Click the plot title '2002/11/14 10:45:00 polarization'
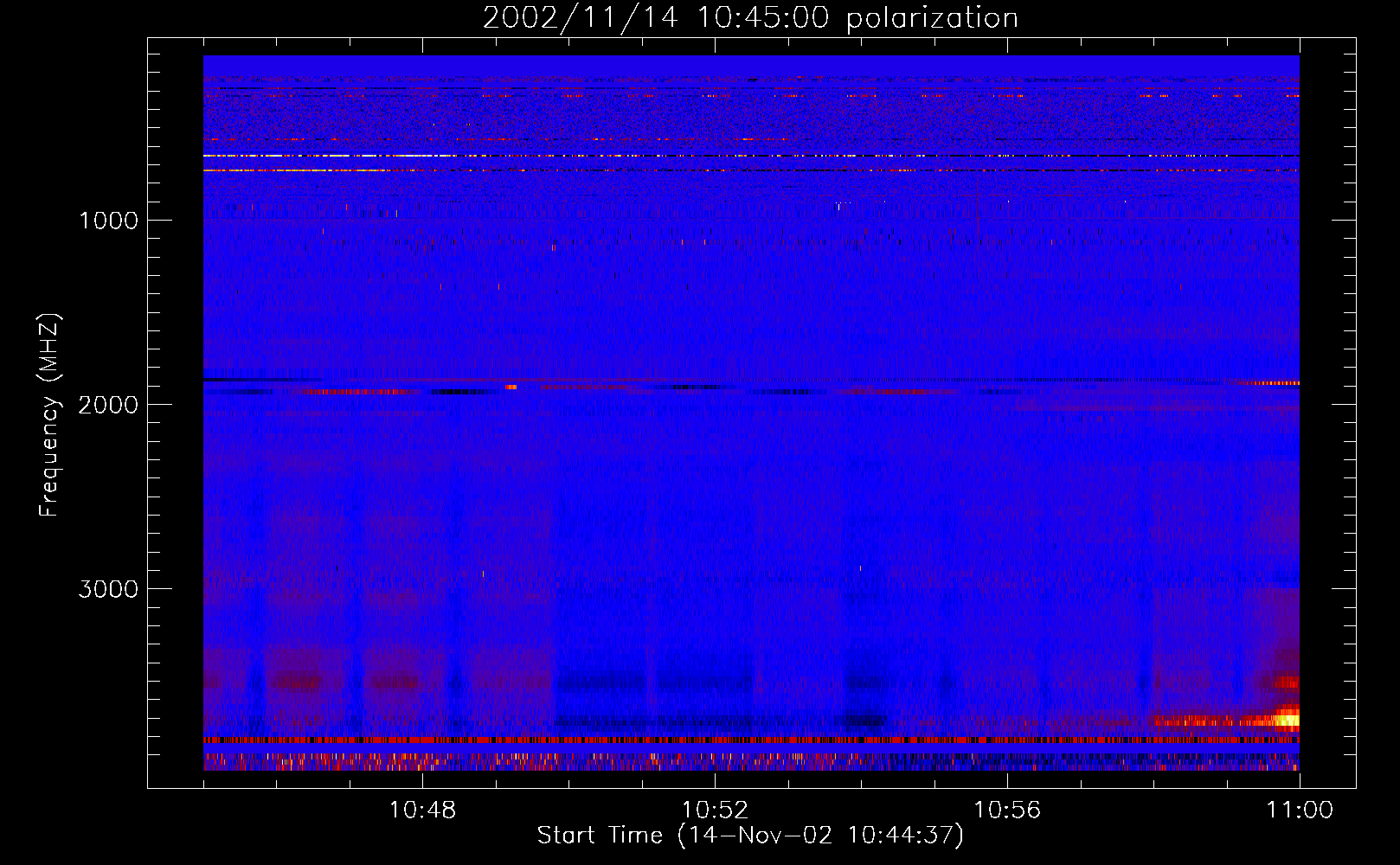 [750, 17]
